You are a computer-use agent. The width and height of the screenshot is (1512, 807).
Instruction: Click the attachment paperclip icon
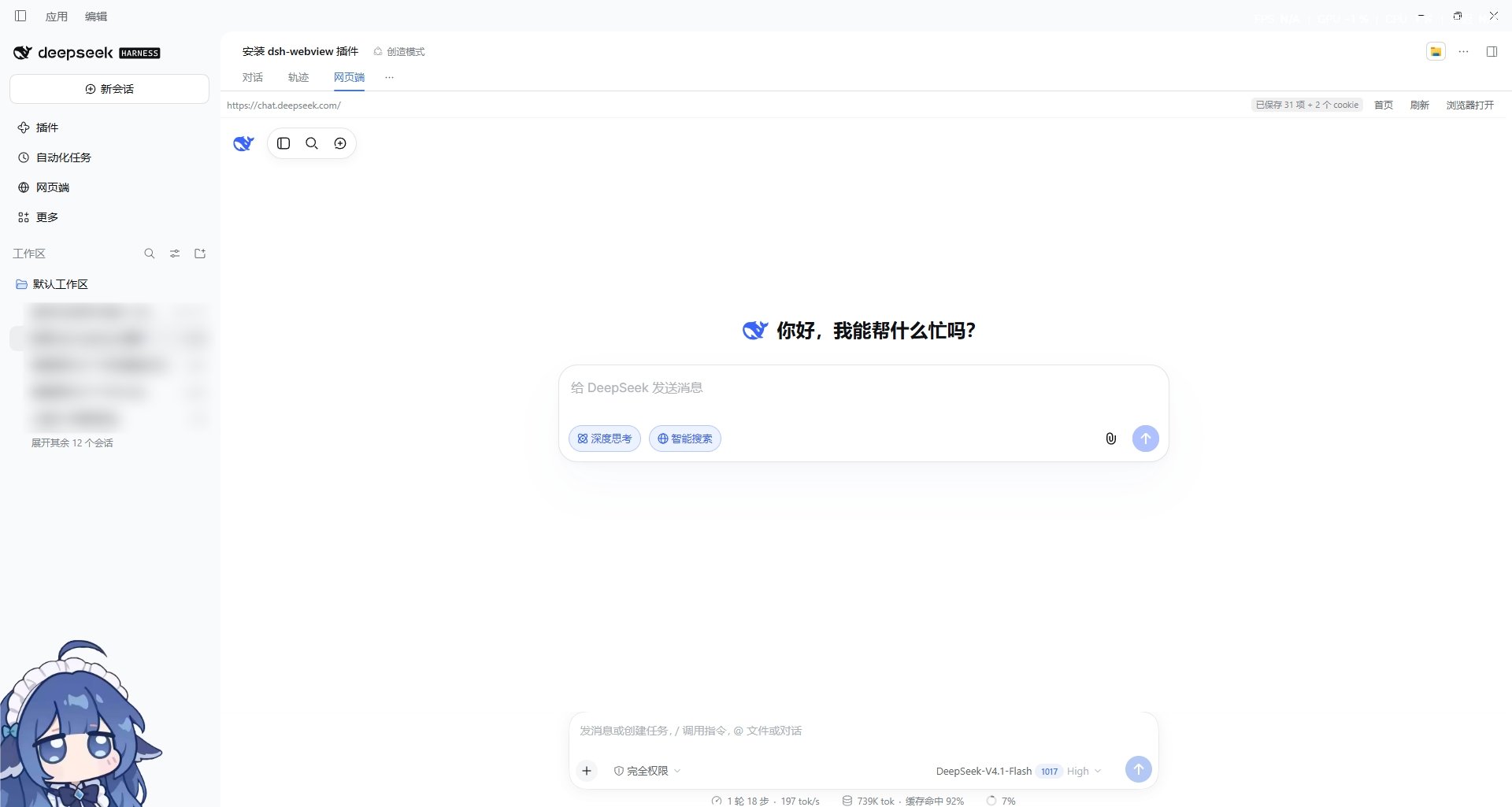click(1110, 439)
